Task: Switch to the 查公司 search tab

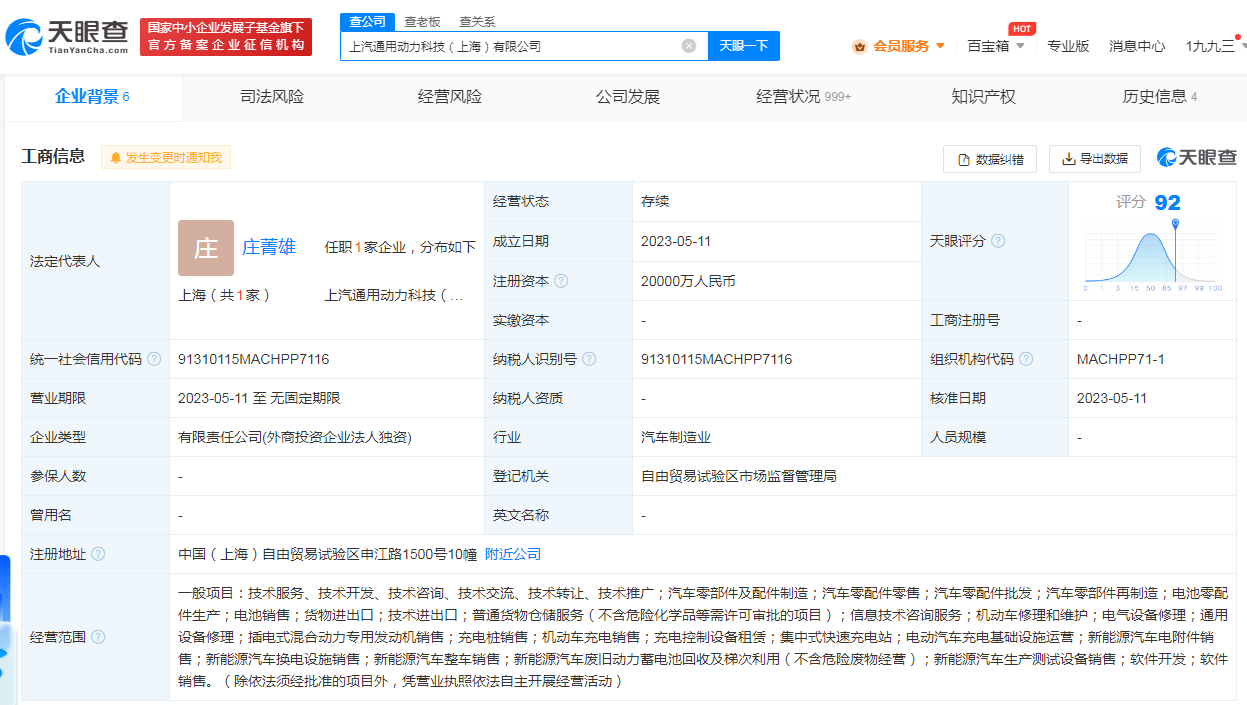Action: point(368,22)
